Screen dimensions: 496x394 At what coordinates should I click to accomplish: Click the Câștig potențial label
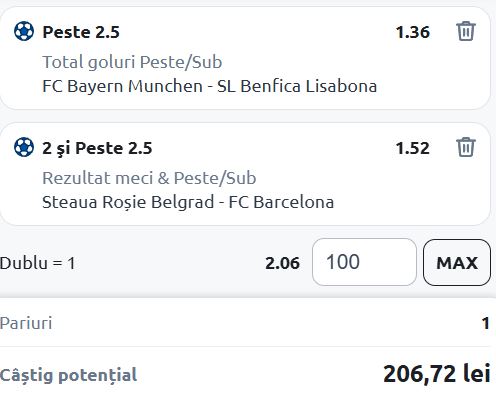tap(68, 375)
